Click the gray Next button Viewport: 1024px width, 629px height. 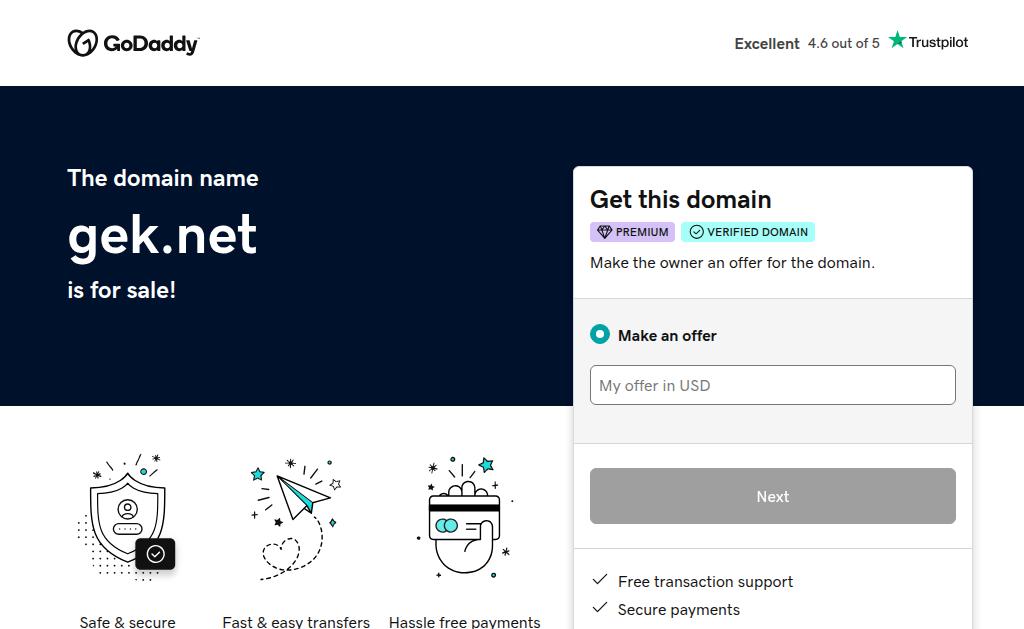773,496
